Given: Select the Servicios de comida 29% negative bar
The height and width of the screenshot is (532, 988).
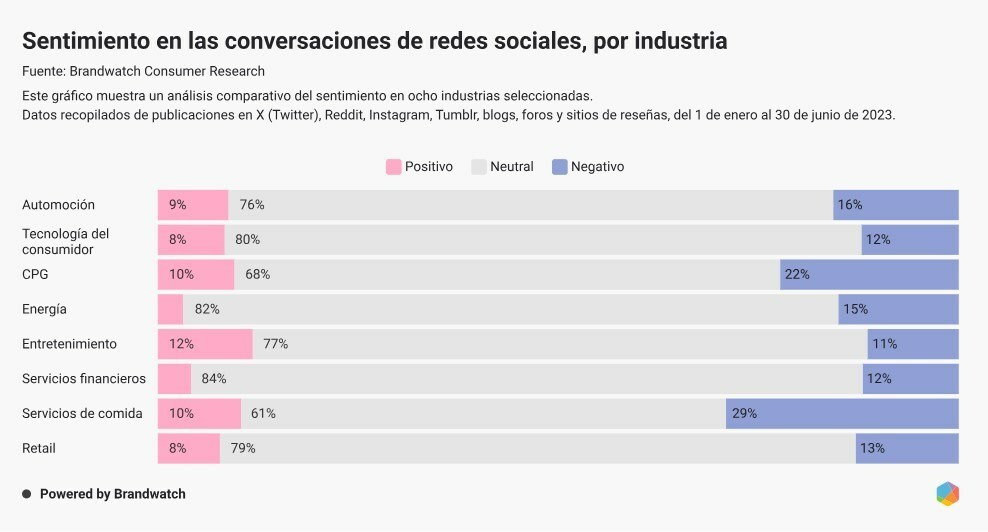Looking at the screenshot, I should pyautogui.click(x=842, y=414).
